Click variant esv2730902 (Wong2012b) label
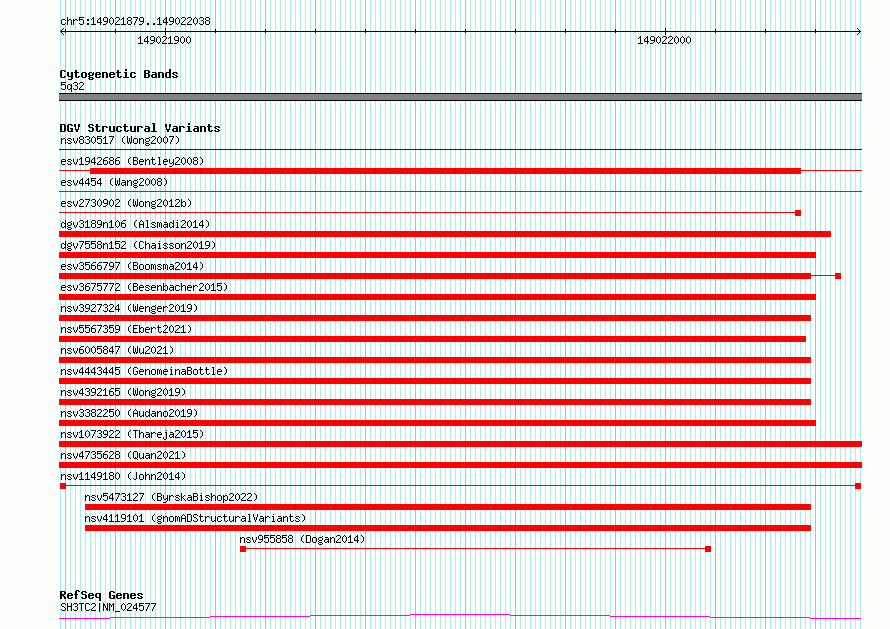This screenshot has width=890, height=629. pyautogui.click(x=126, y=203)
